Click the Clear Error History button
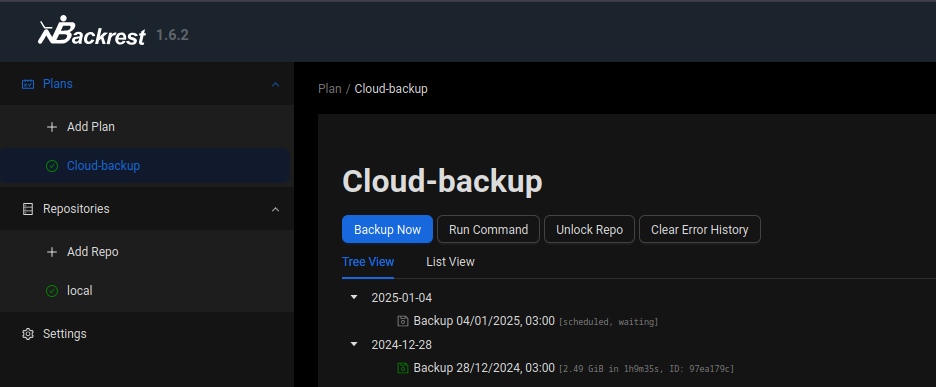The image size is (936, 387). pos(700,229)
